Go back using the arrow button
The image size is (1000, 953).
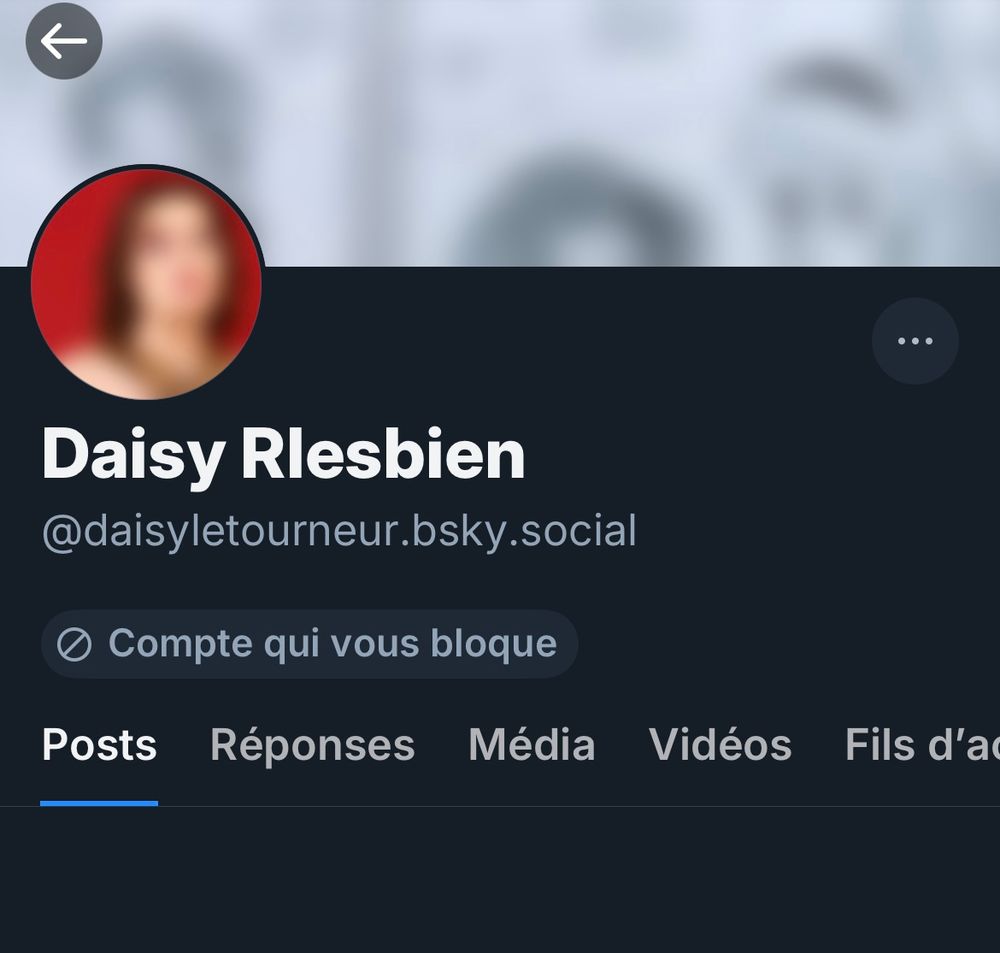(64, 41)
